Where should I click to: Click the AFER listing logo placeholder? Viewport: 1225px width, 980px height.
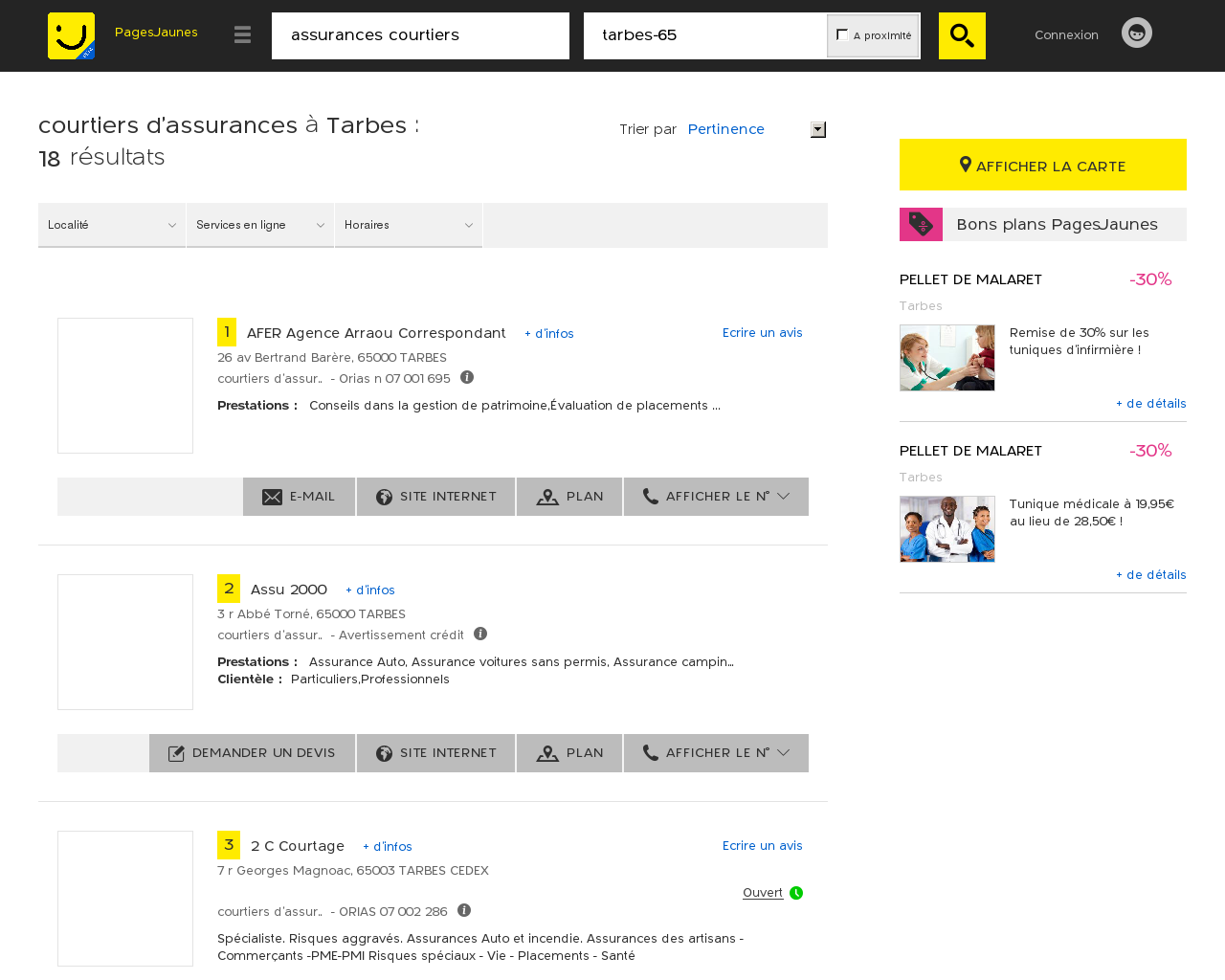[125, 386]
